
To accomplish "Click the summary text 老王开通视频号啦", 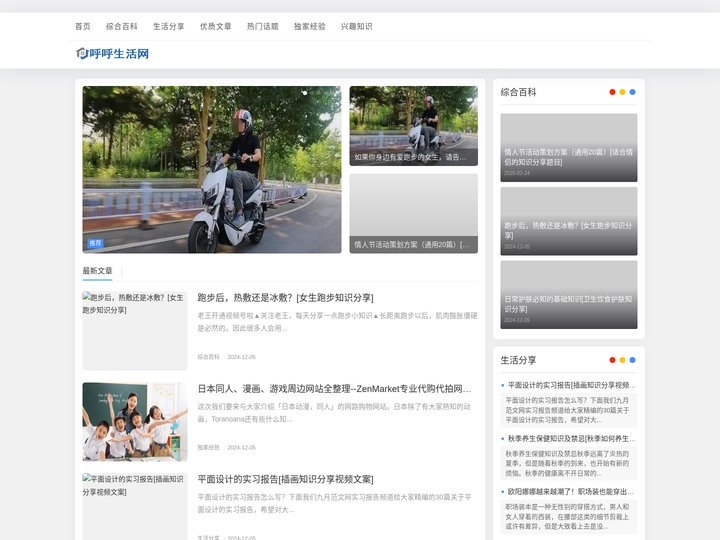I will 338,322.
